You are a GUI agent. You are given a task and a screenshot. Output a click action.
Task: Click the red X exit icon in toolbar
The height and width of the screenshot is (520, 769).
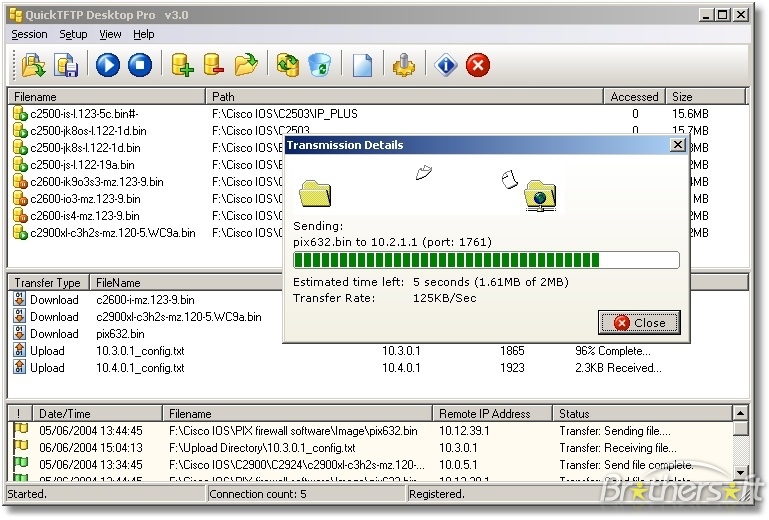[x=478, y=65]
